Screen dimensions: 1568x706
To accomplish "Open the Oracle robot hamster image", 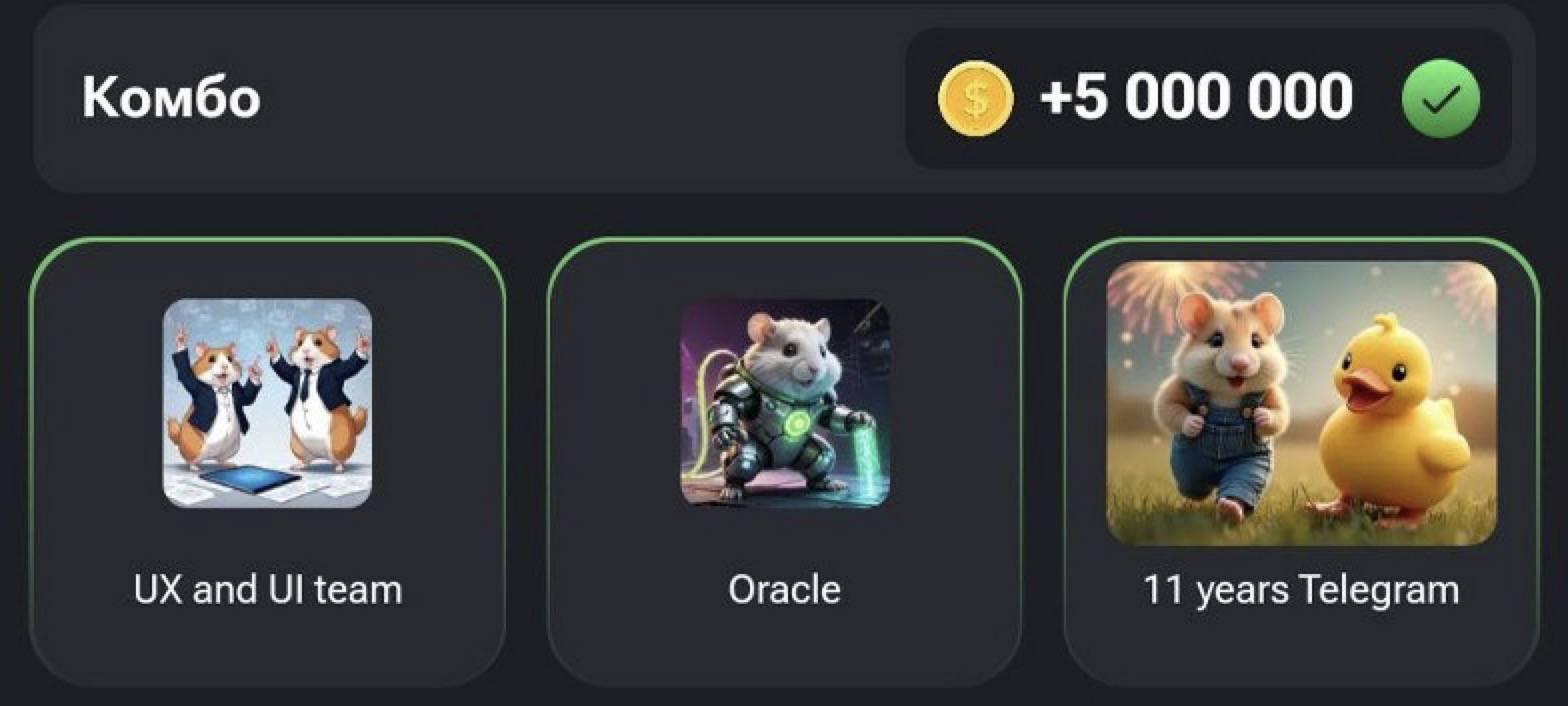I will tap(785, 403).
